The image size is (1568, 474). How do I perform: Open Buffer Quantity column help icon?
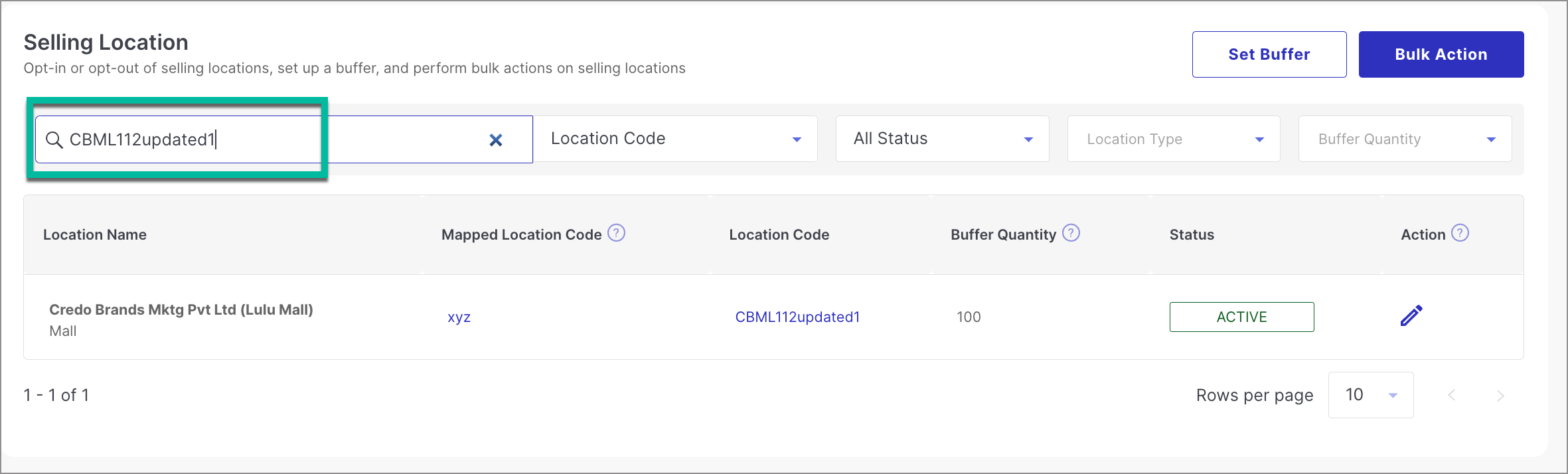click(1071, 233)
